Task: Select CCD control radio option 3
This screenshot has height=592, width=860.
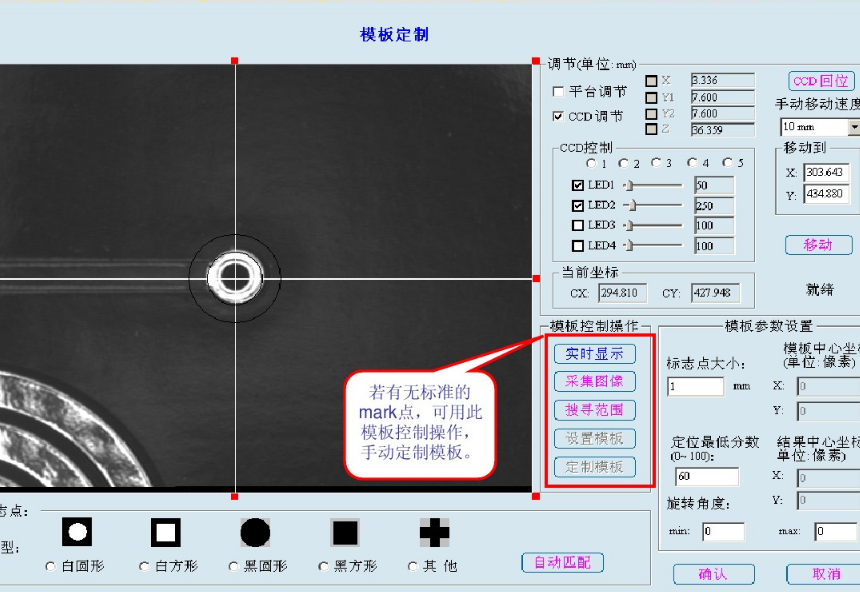Action: coord(654,163)
